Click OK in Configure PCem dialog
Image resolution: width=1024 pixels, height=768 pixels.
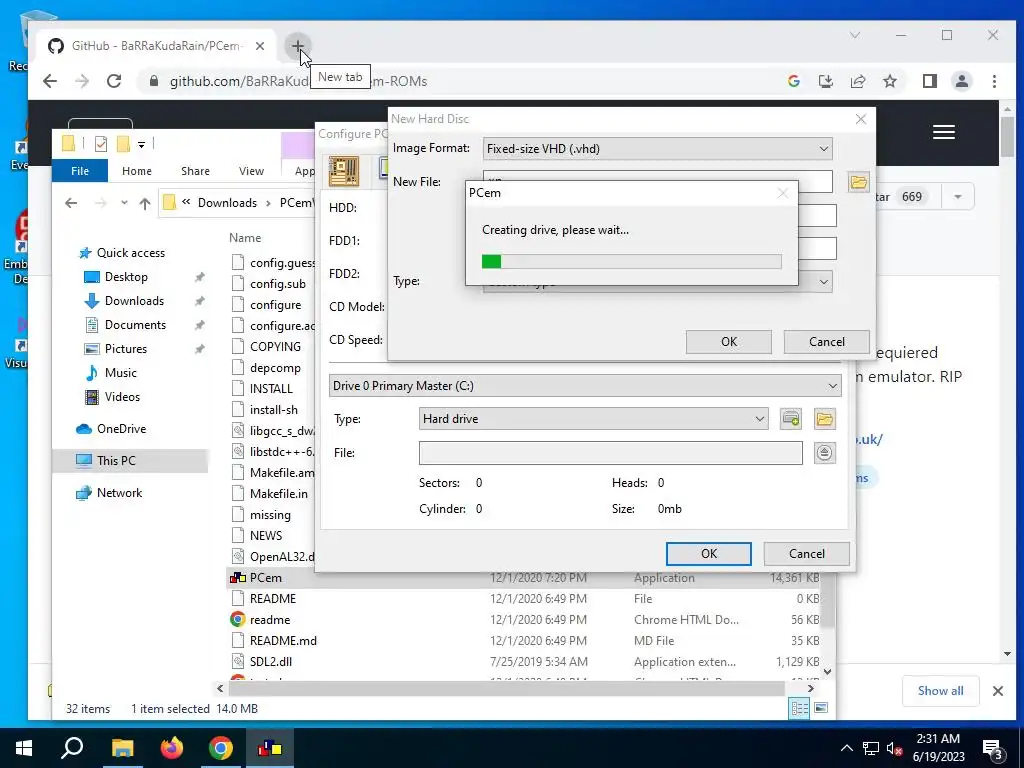[709, 554]
